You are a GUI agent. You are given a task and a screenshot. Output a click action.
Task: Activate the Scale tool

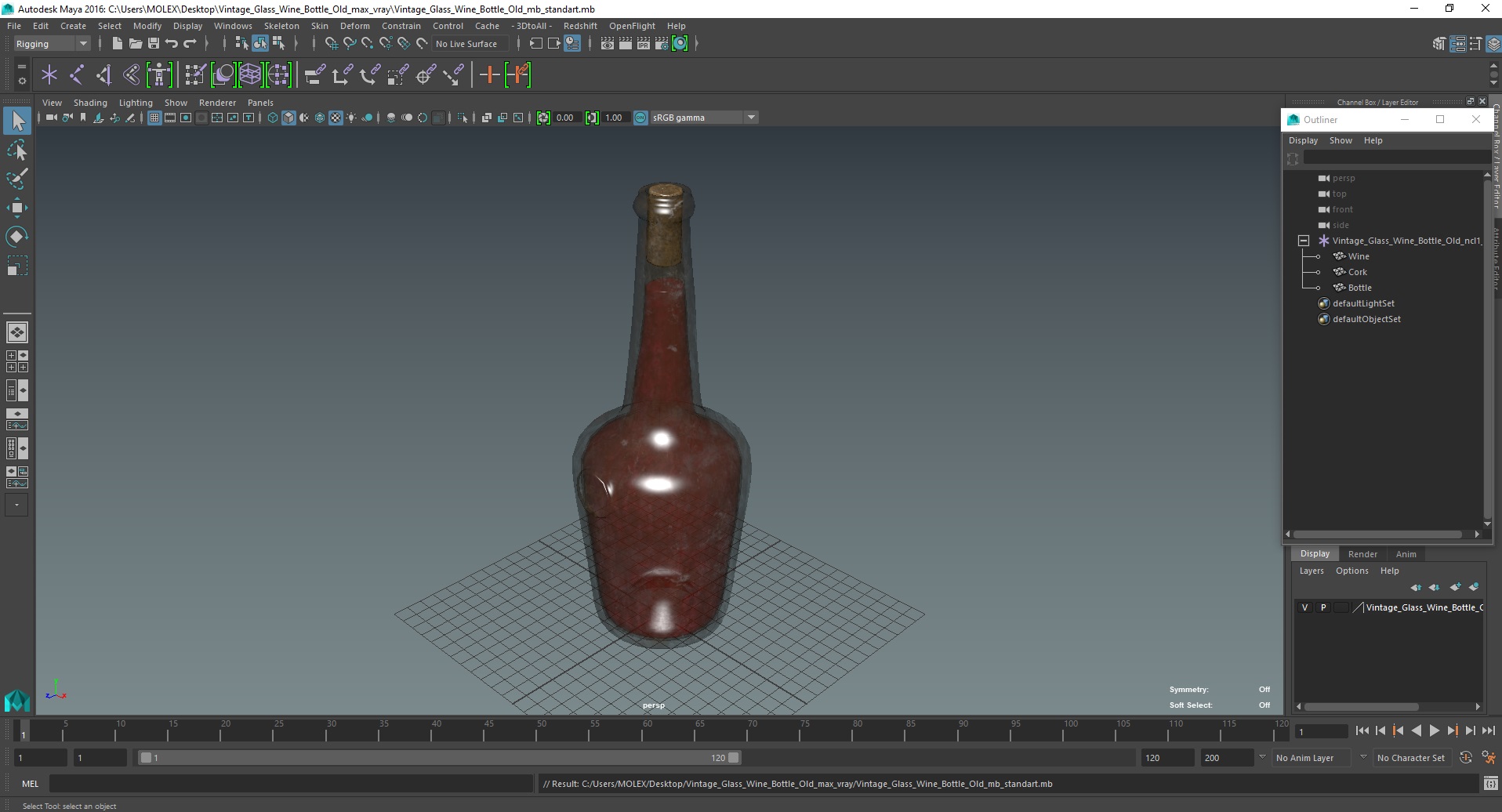[17, 266]
